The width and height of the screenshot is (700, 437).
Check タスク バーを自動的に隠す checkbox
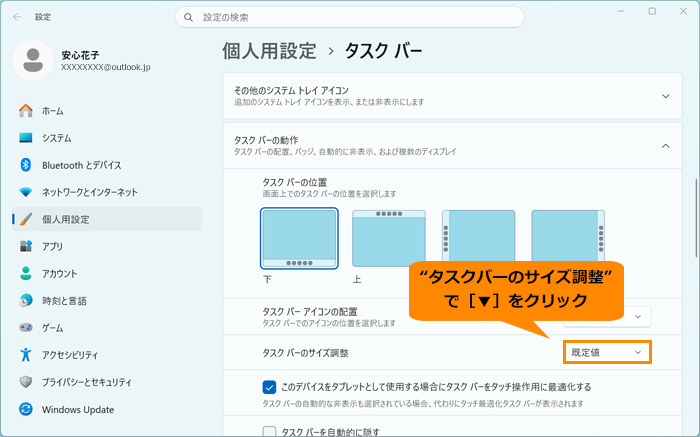[x=269, y=432]
